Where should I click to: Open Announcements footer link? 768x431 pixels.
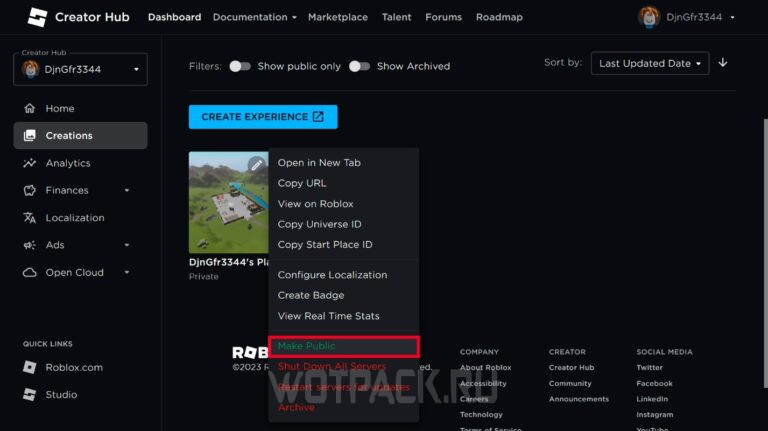pyautogui.click(x=578, y=399)
